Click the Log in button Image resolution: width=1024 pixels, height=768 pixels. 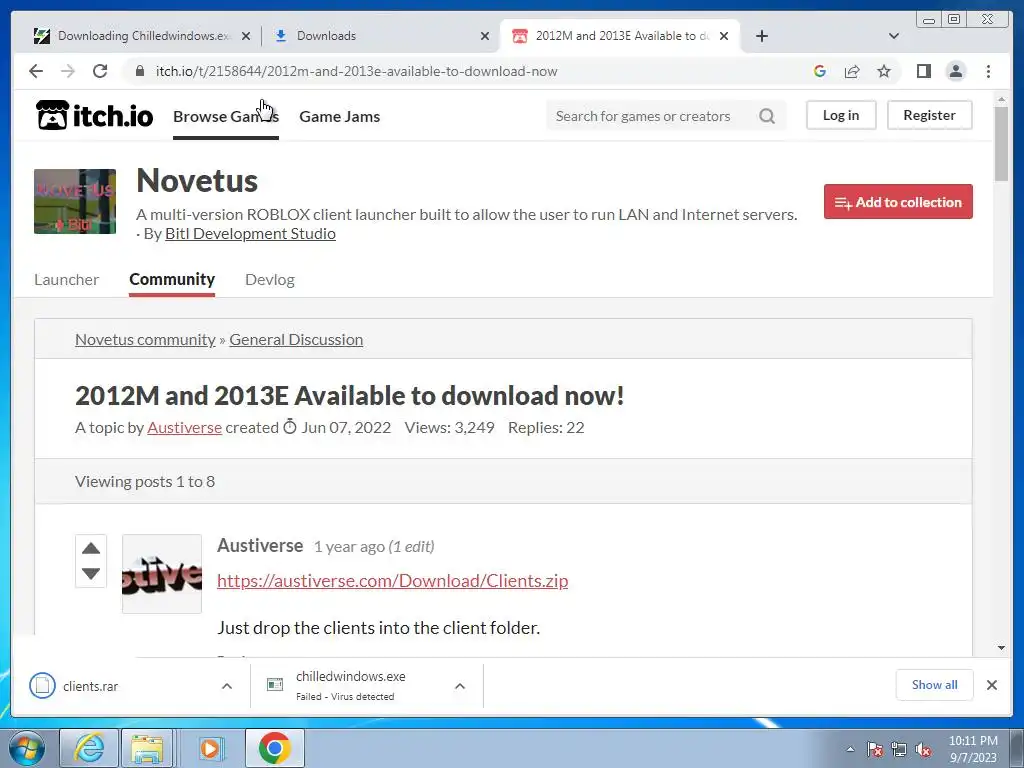point(840,115)
